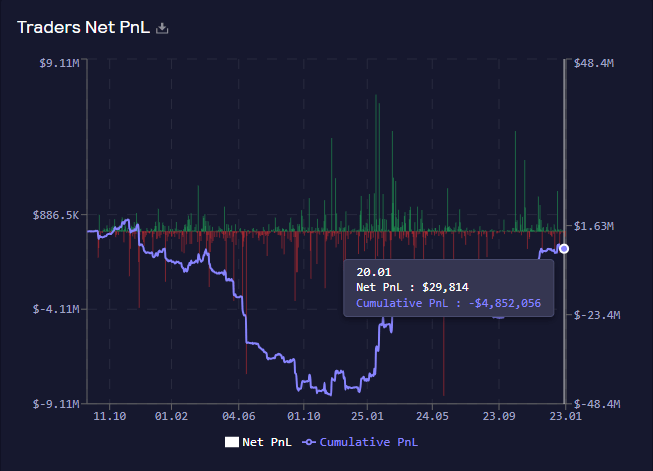Click the $-23.4M right axis label
The image size is (653, 471).
pos(597,315)
